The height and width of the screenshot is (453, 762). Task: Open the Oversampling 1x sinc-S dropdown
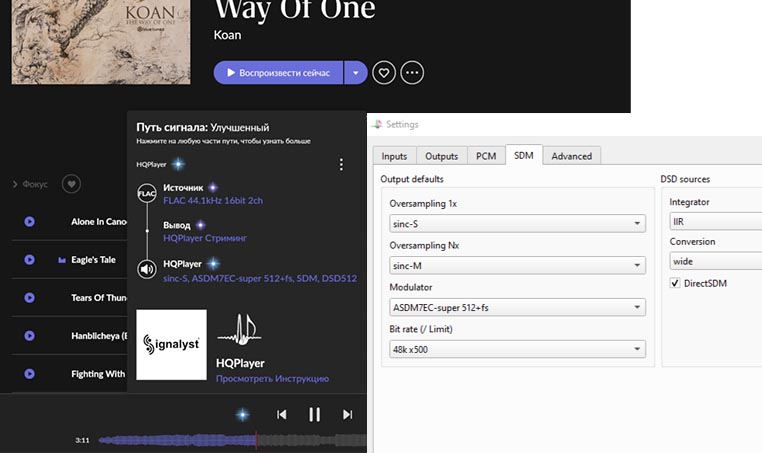[x=518, y=224]
